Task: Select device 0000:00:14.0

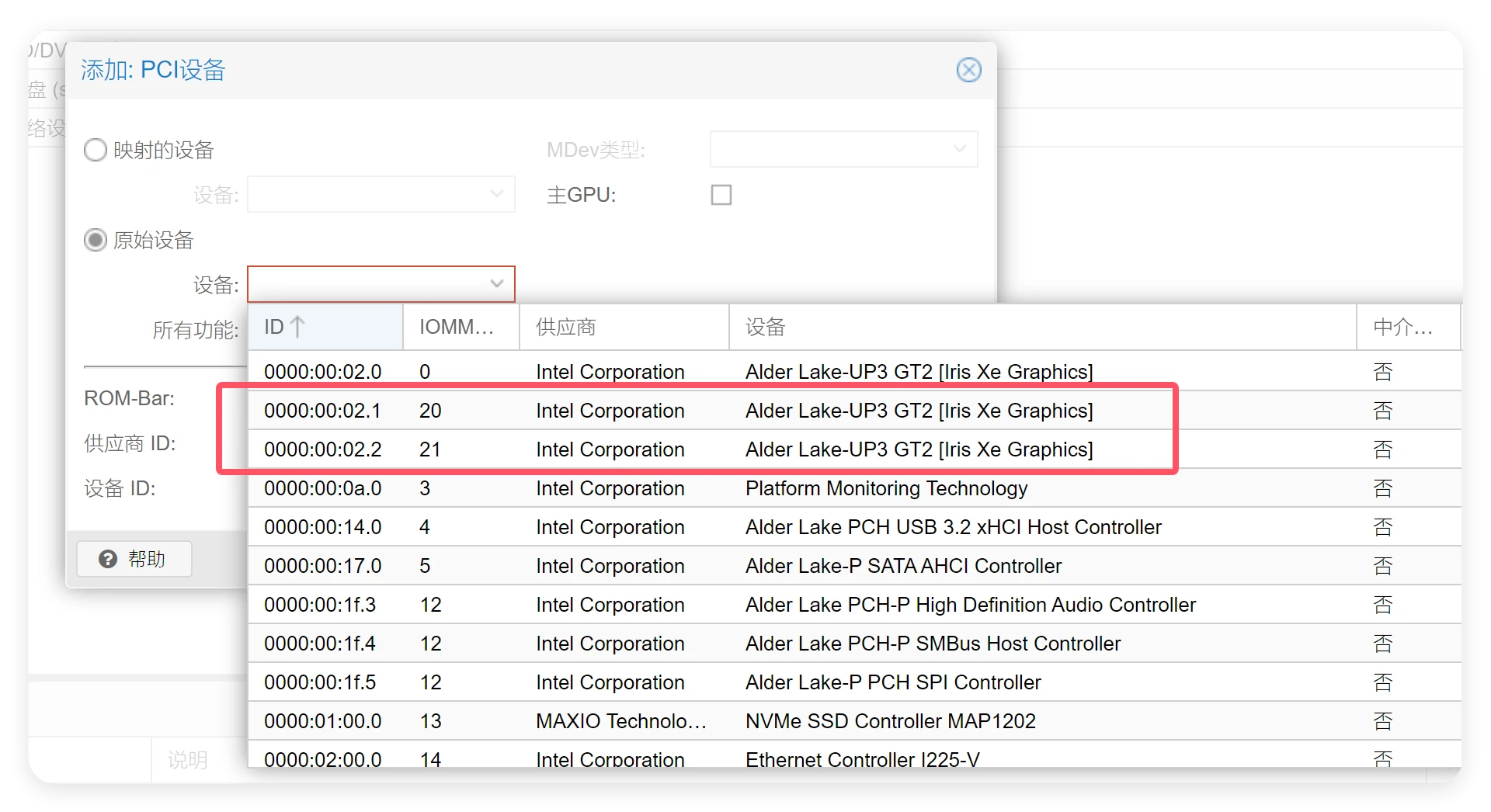Action: click(x=854, y=527)
